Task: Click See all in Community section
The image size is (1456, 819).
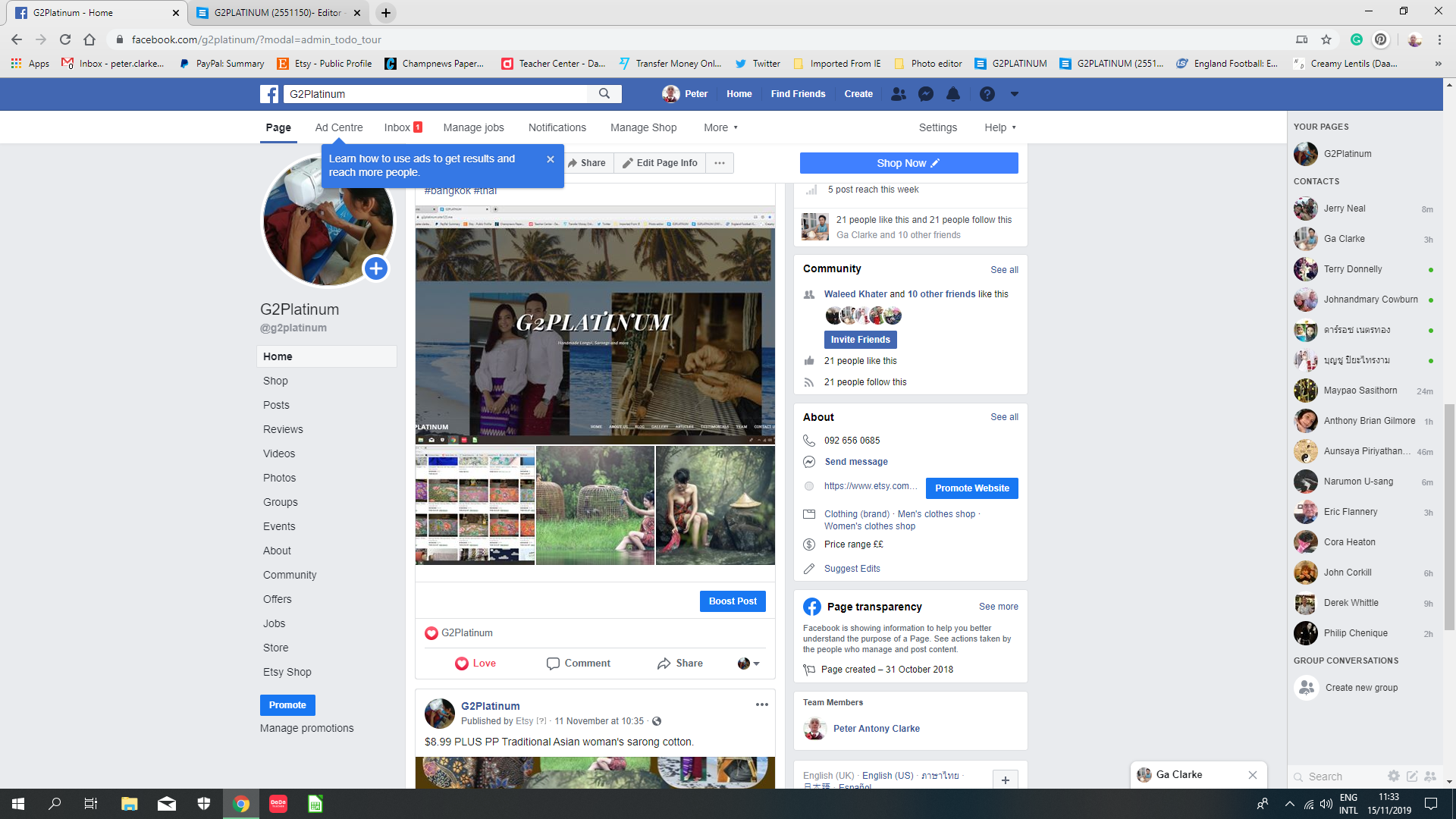Action: [x=1004, y=270]
